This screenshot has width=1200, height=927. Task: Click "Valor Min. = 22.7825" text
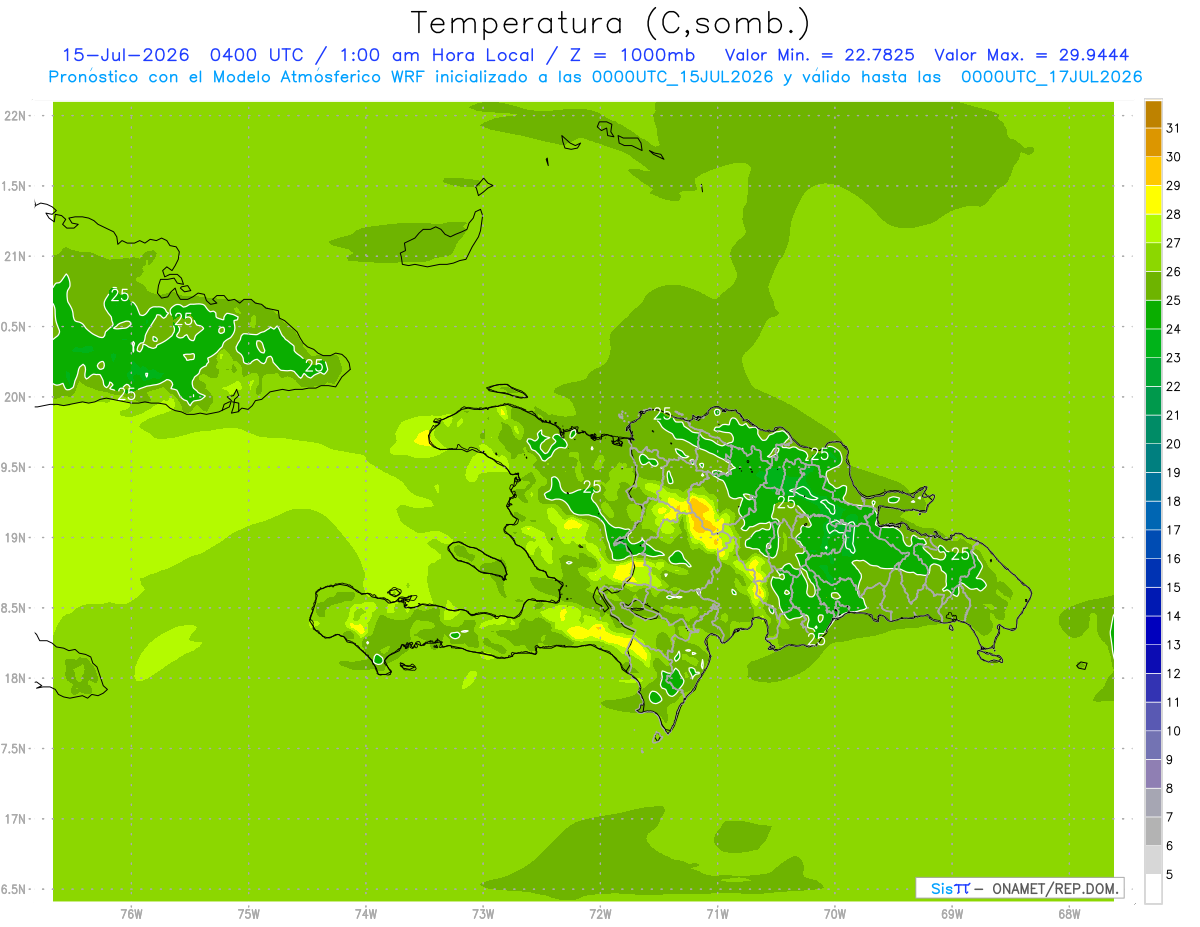point(820,55)
